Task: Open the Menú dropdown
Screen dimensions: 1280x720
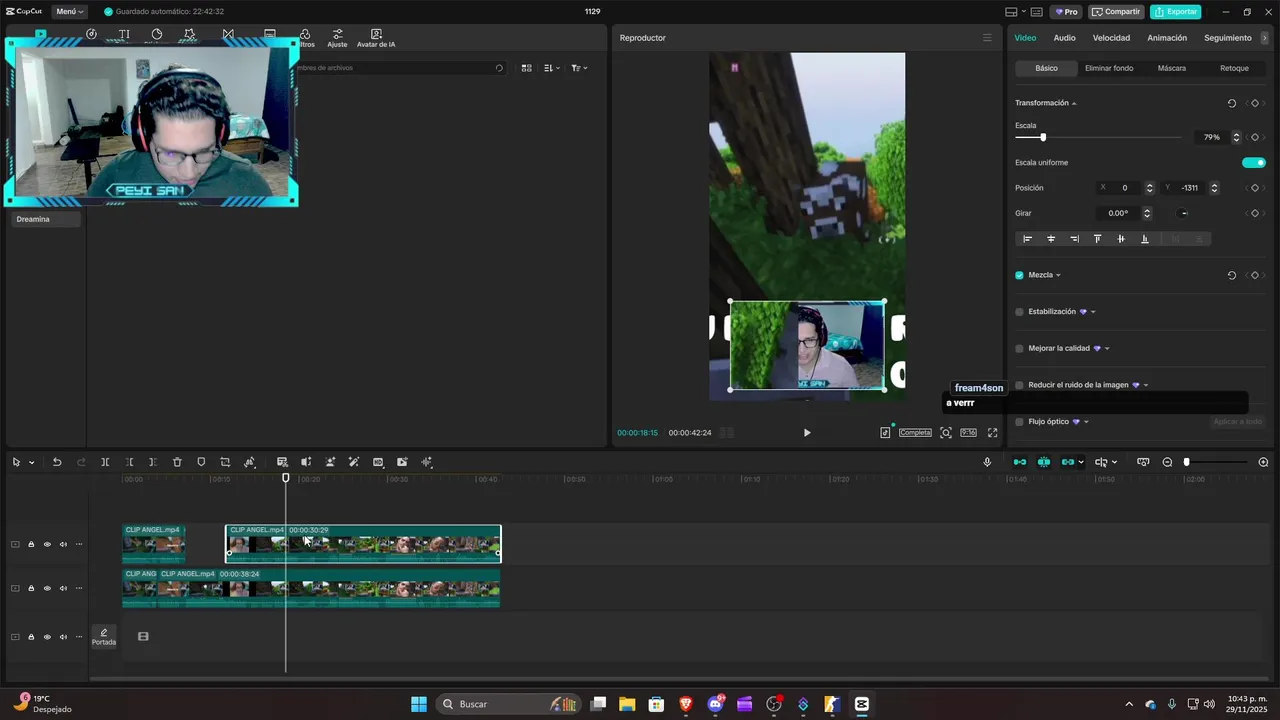Action: (69, 12)
